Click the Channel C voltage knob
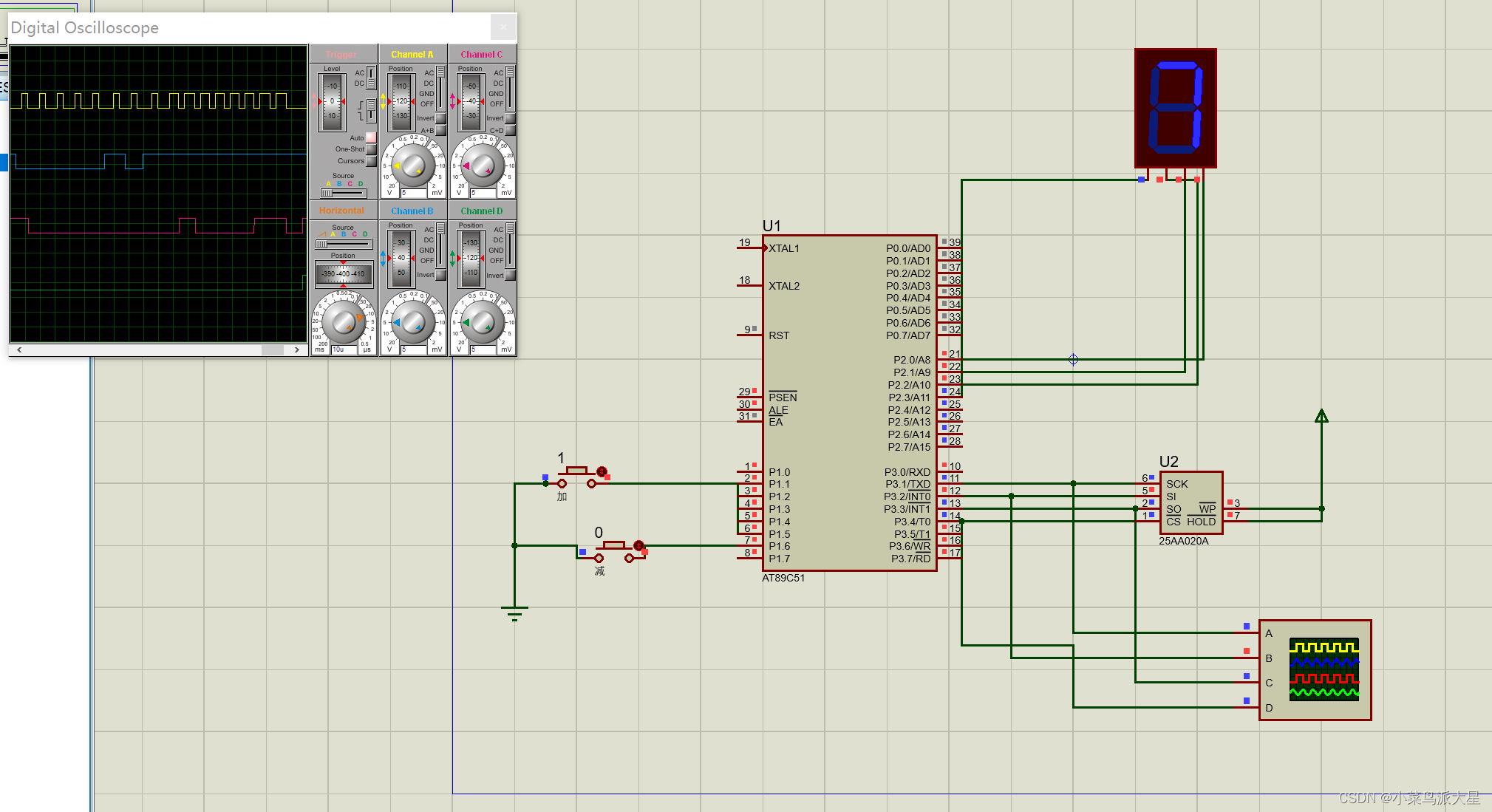 click(482, 166)
